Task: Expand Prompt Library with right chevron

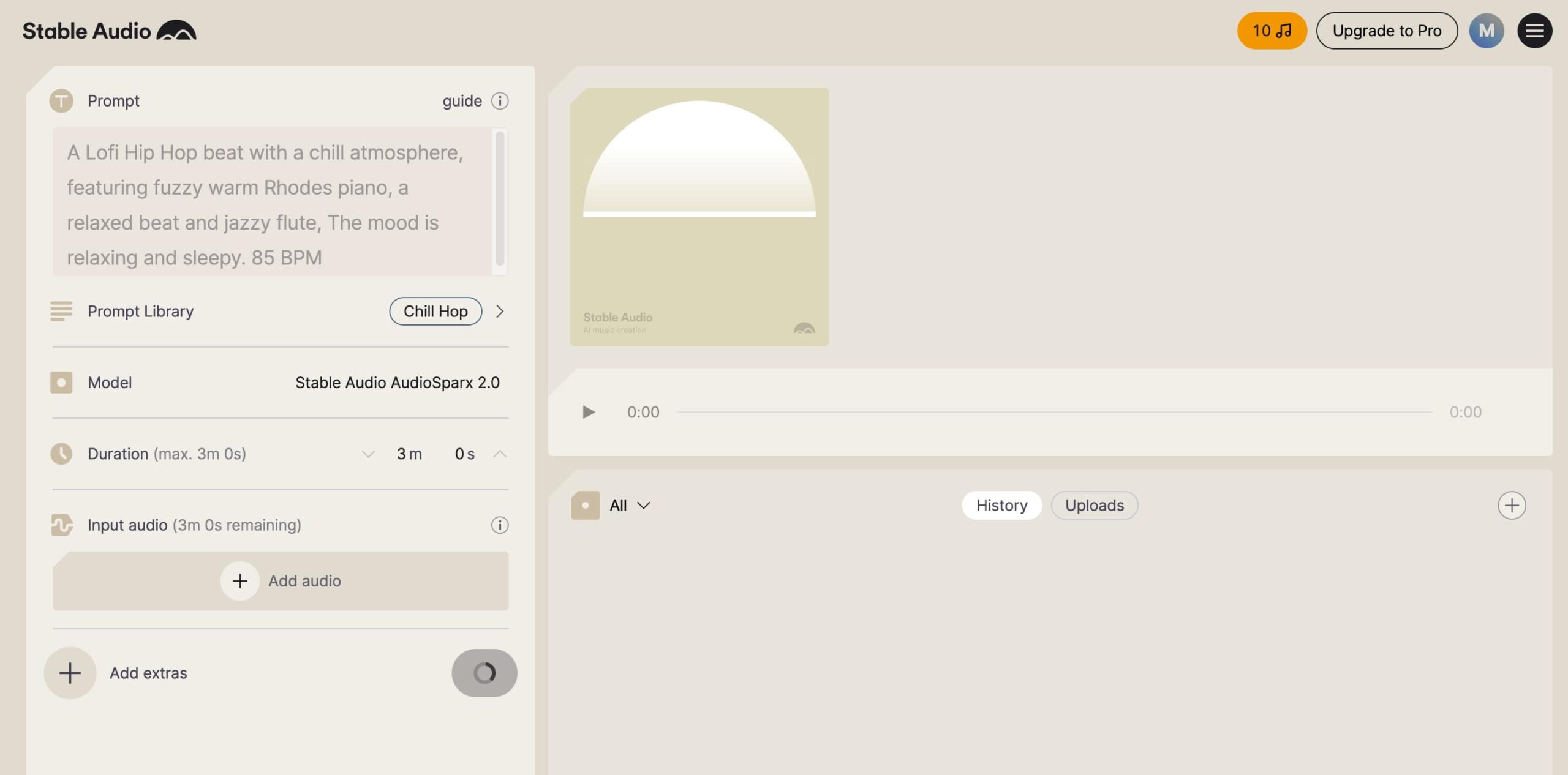Action: [x=500, y=311]
